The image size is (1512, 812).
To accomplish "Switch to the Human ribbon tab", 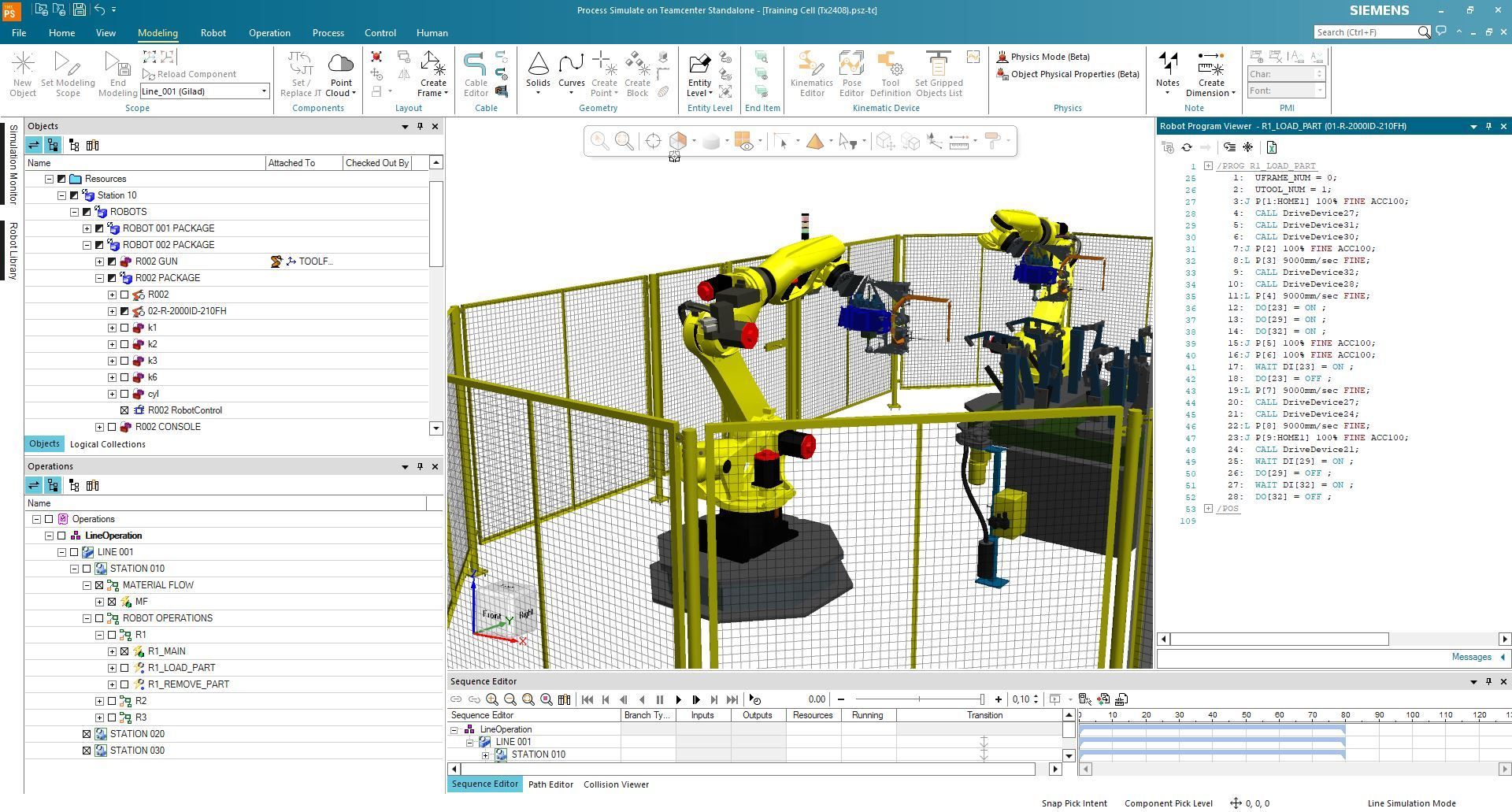I will (432, 33).
